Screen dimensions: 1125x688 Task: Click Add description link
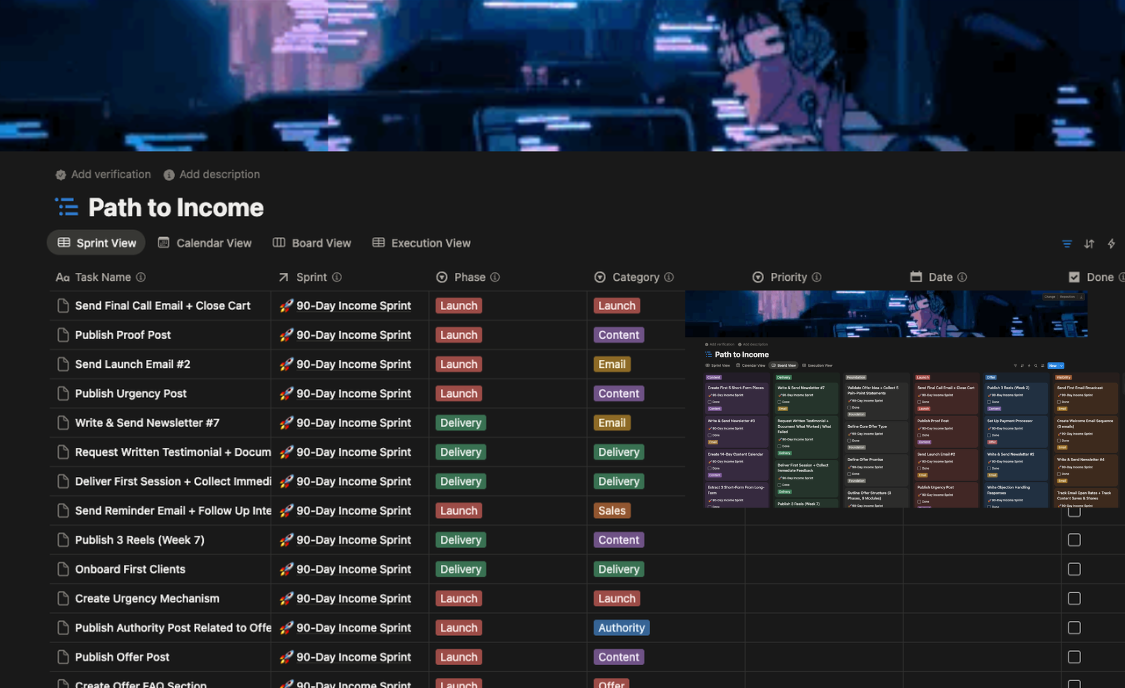pyautogui.click(x=212, y=174)
